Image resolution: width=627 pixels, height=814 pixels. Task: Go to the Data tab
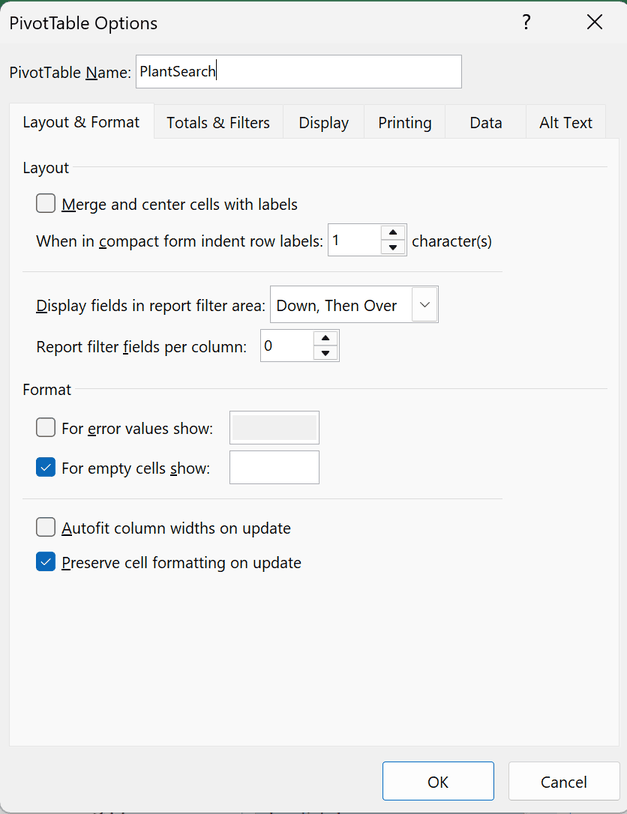[486, 123]
